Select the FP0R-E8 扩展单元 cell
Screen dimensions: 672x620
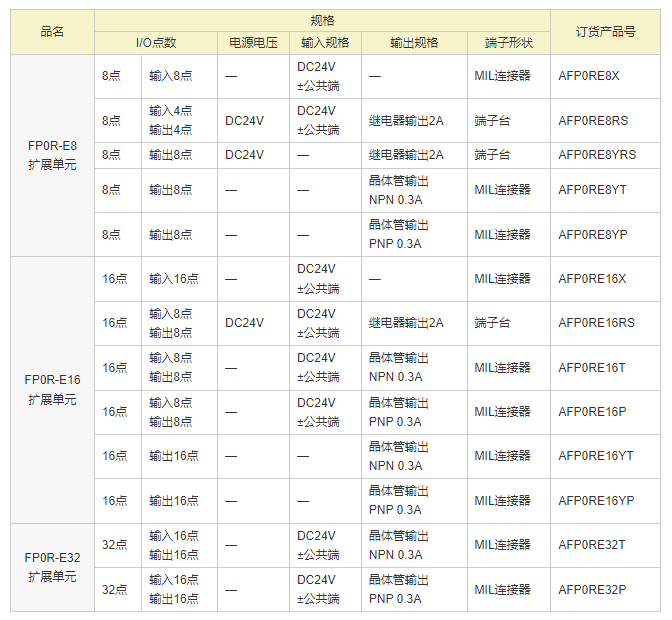[52, 155]
